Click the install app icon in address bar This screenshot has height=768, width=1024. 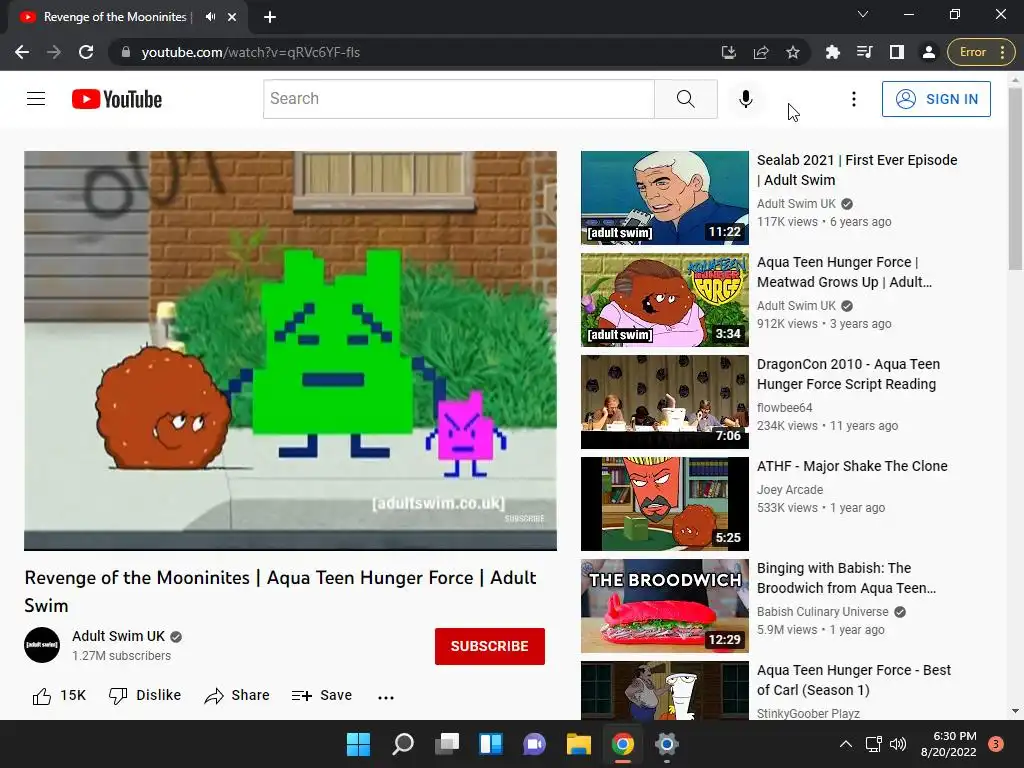(728, 52)
